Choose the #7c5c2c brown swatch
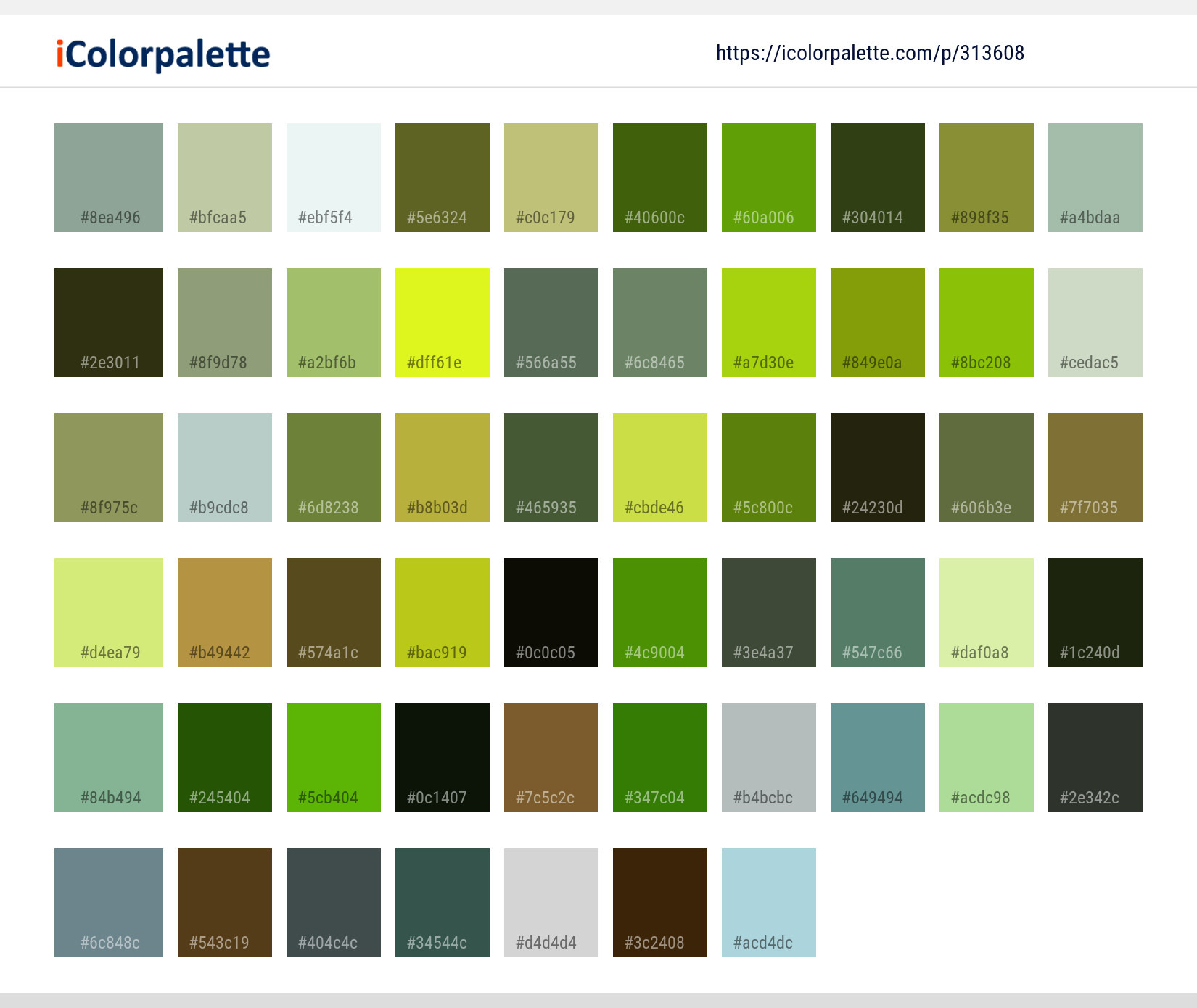 551,758
